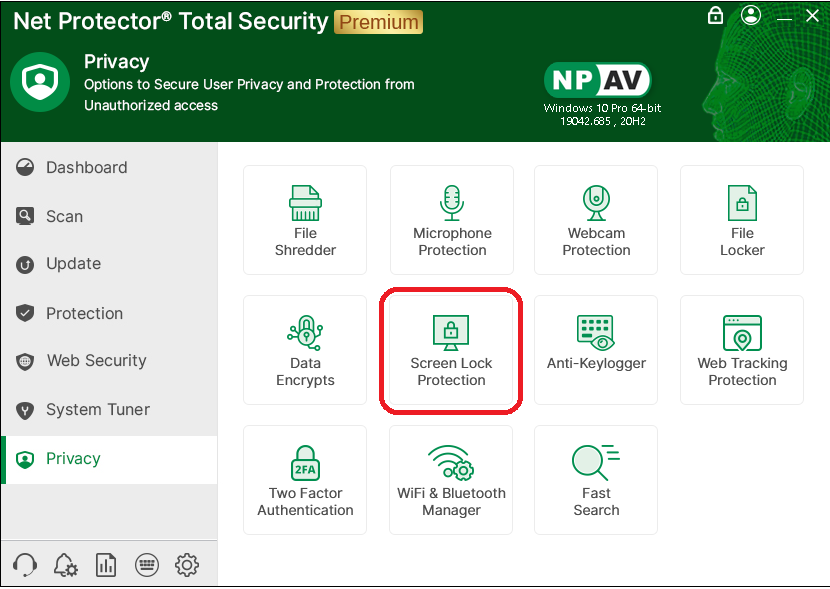830x589 pixels.
Task: Open the reports chart icon
Action: [x=106, y=565]
